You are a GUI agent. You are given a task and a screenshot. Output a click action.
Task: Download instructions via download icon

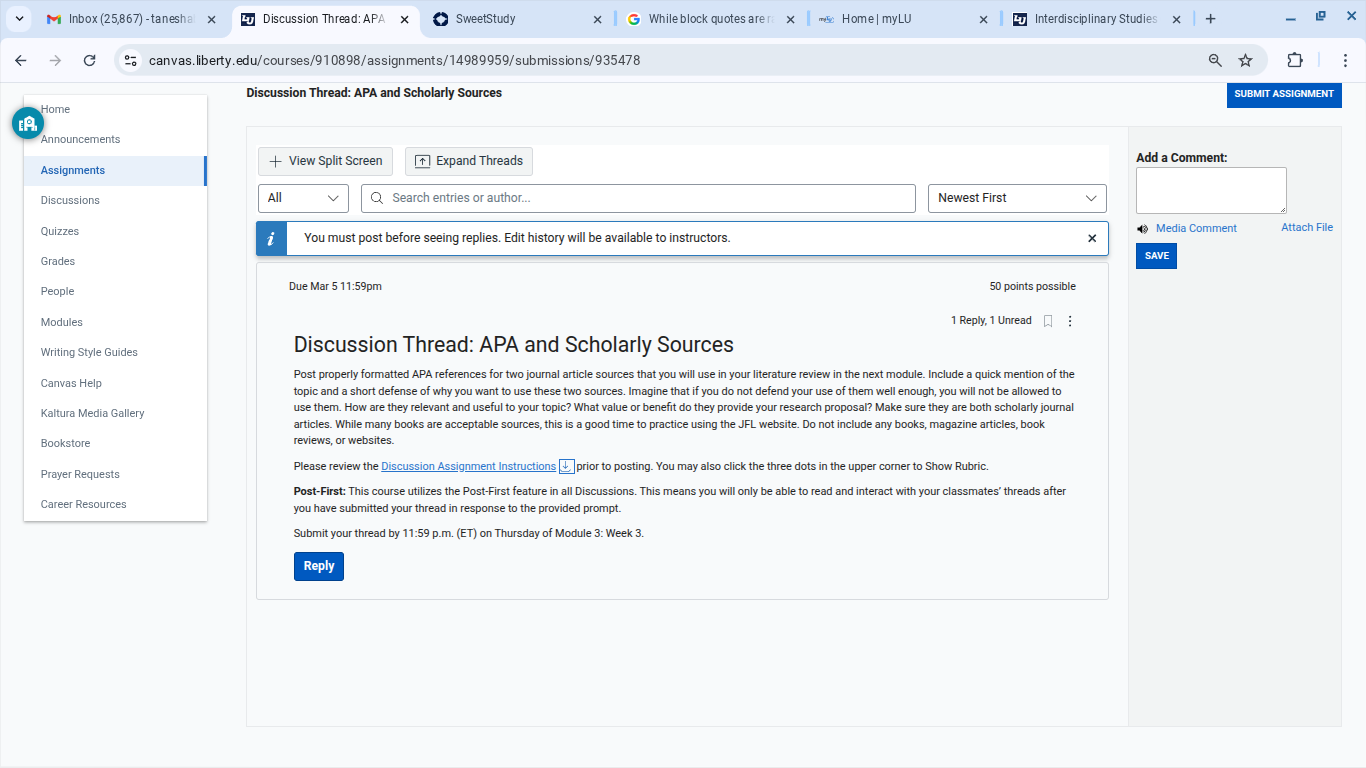point(566,466)
